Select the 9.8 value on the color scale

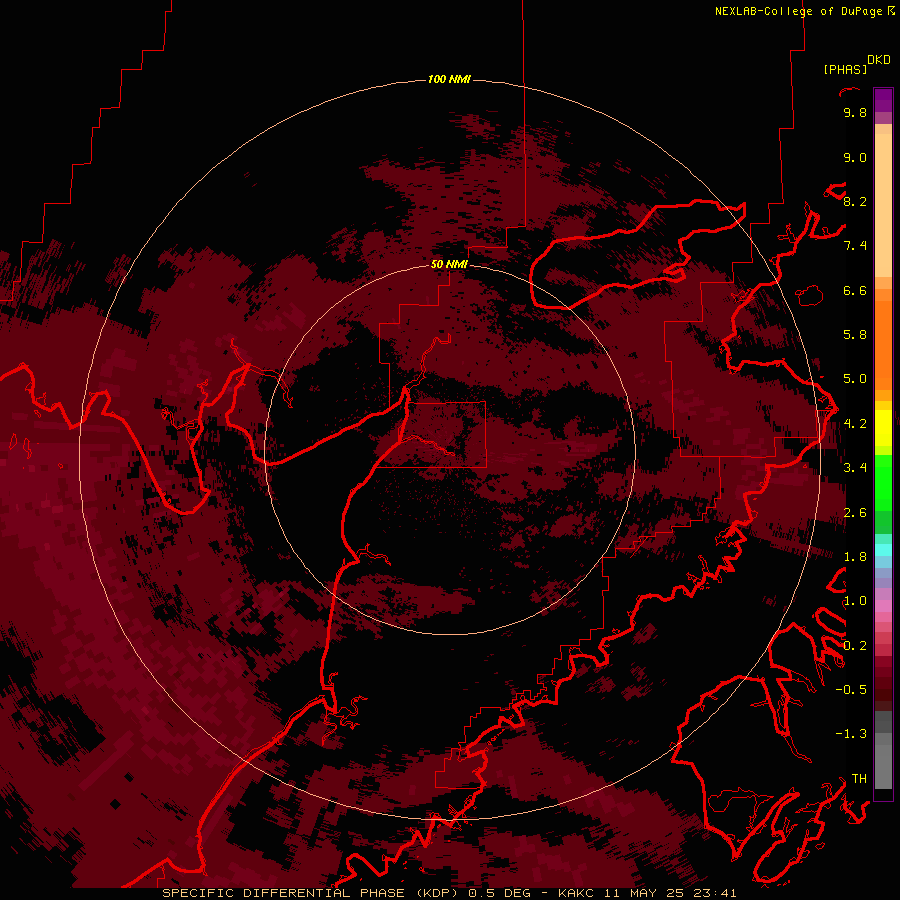[x=855, y=113]
